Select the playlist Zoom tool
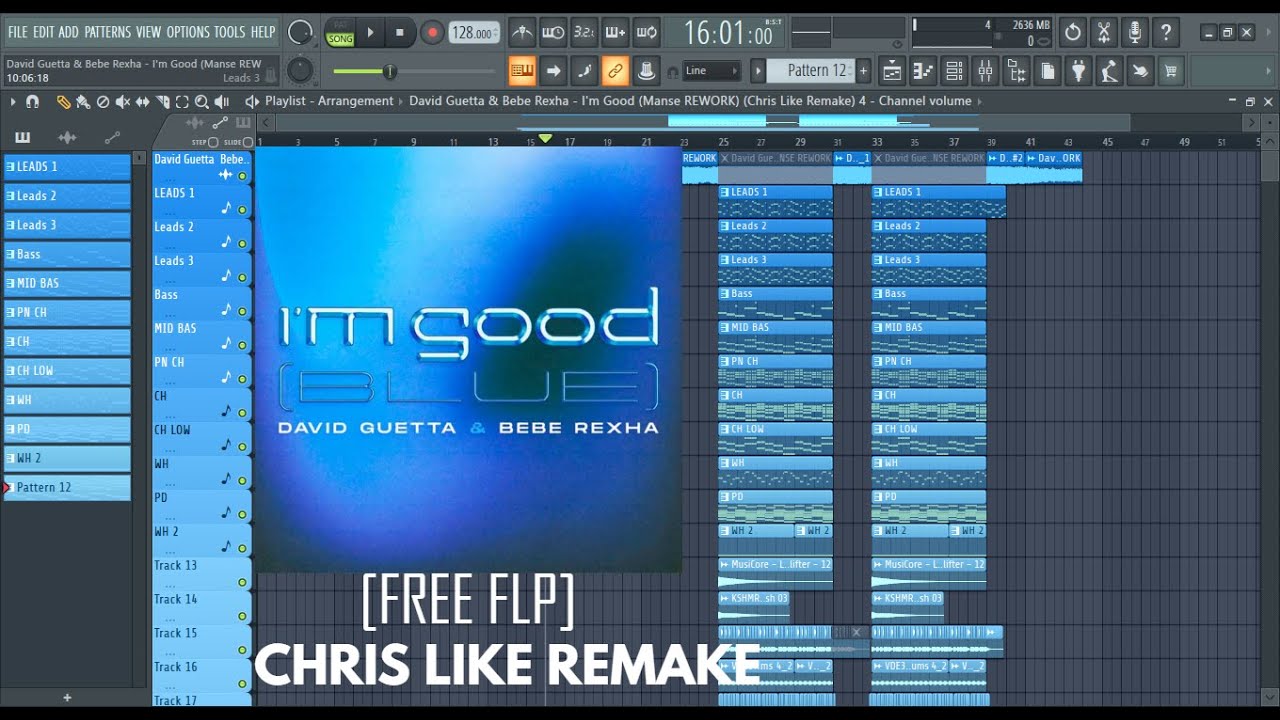This screenshot has height=720, width=1280. (x=201, y=101)
